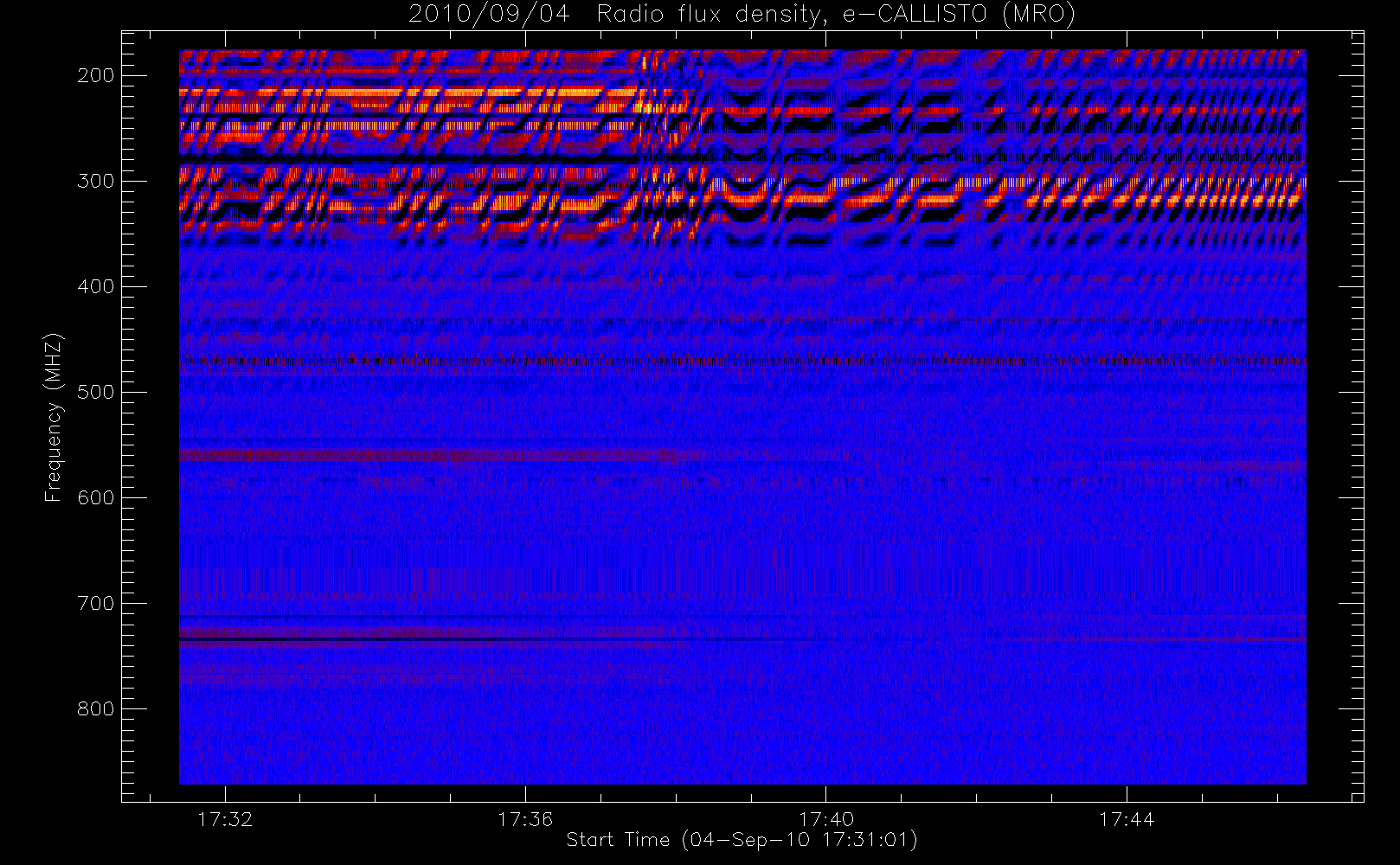This screenshot has height=865, width=1400.
Task: Select the 500 frequency tick label
Action: [x=96, y=392]
